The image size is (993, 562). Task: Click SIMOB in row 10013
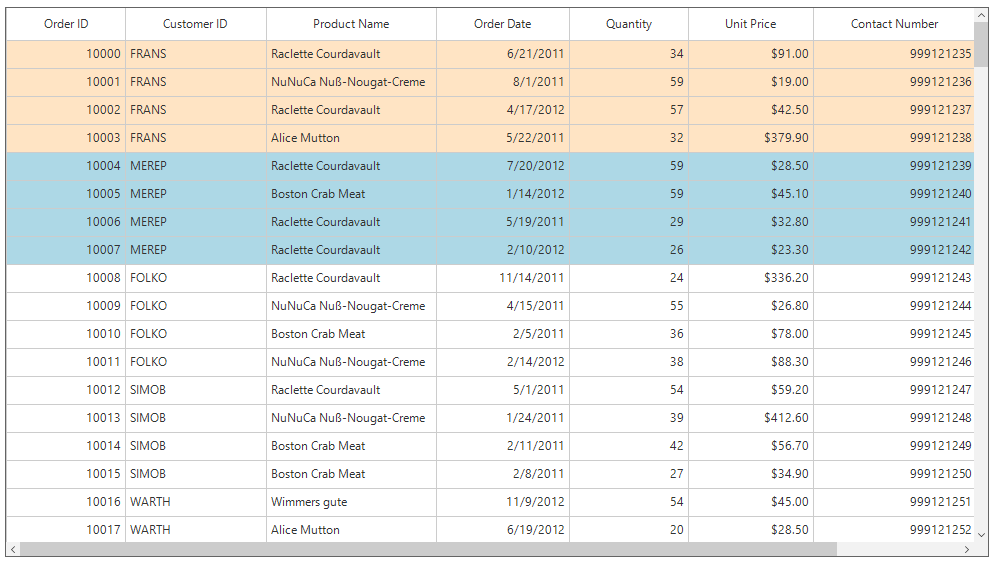(196, 418)
